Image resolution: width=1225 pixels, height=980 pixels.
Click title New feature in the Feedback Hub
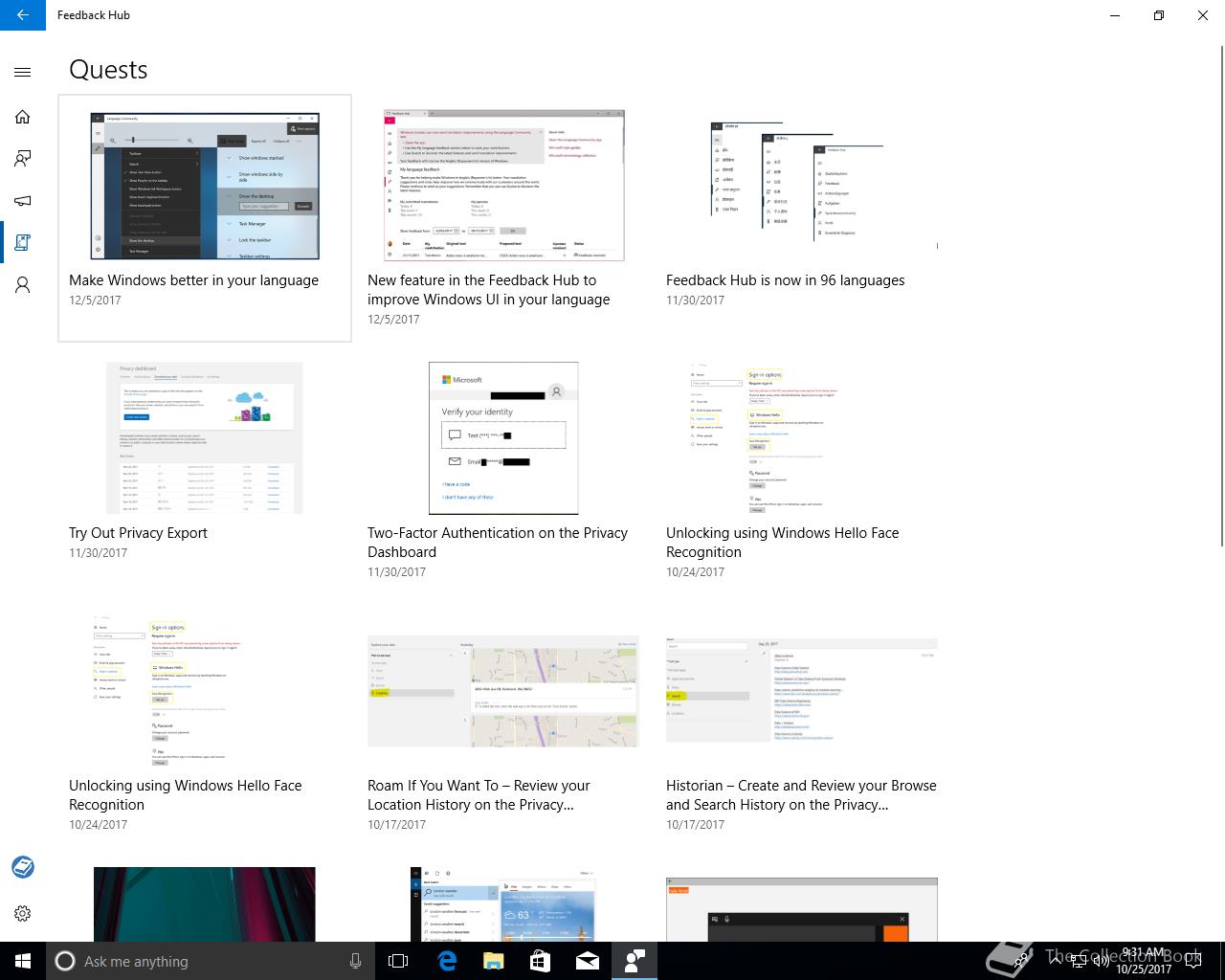pyautogui.click(x=488, y=290)
